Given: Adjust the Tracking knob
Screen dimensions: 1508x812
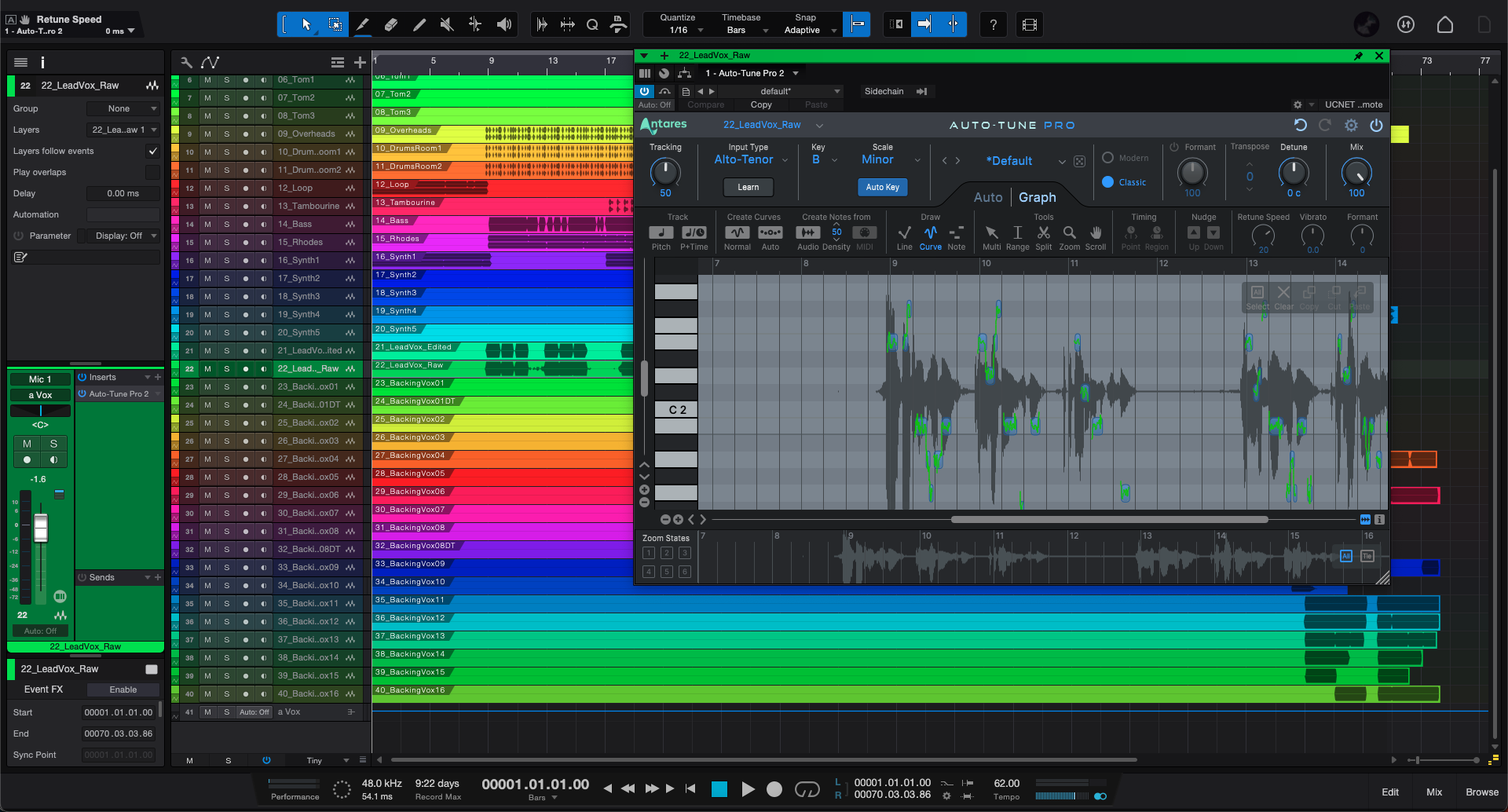Looking at the screenshot, I should pos(665,172).
